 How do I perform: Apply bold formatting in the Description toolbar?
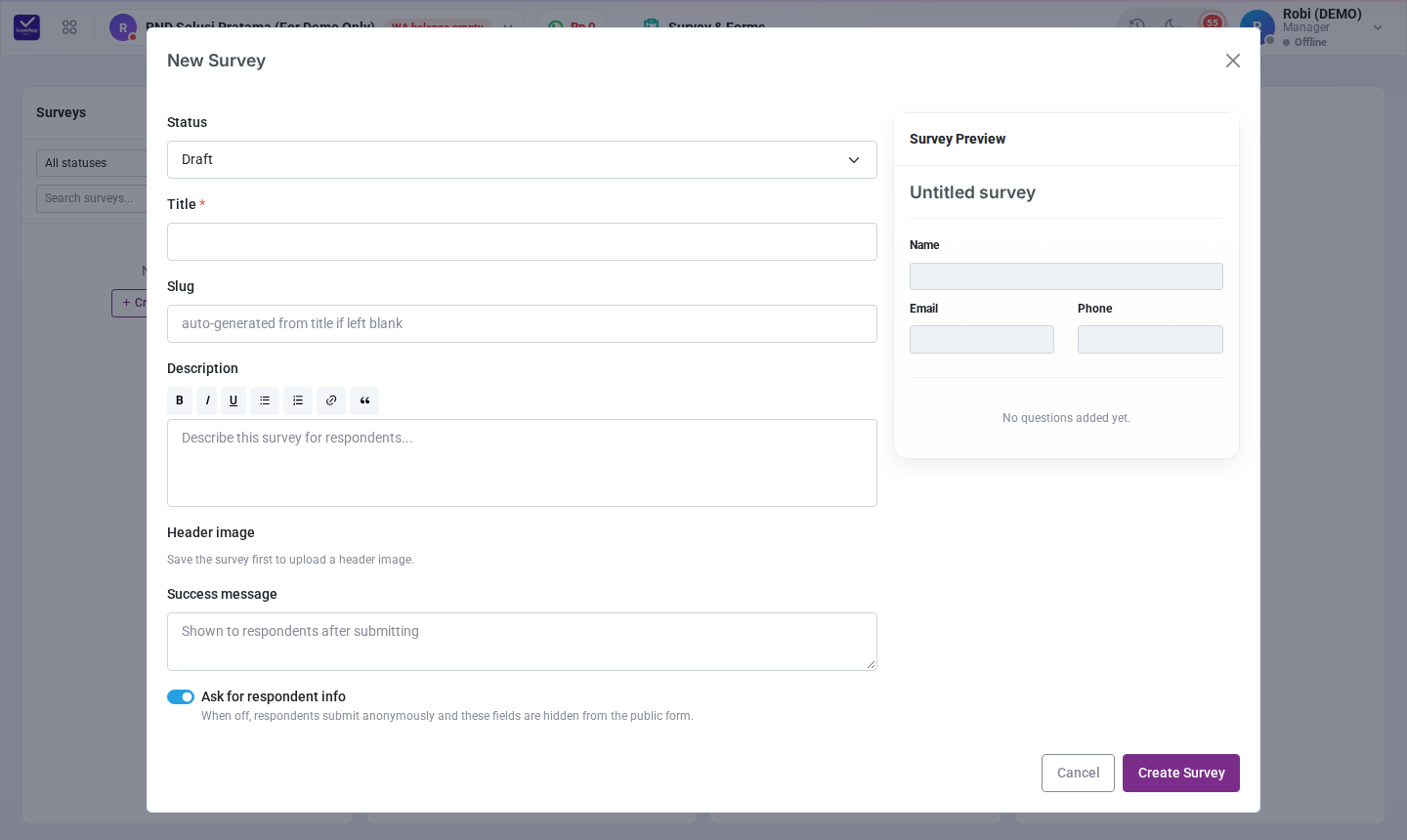click(180, 400)
